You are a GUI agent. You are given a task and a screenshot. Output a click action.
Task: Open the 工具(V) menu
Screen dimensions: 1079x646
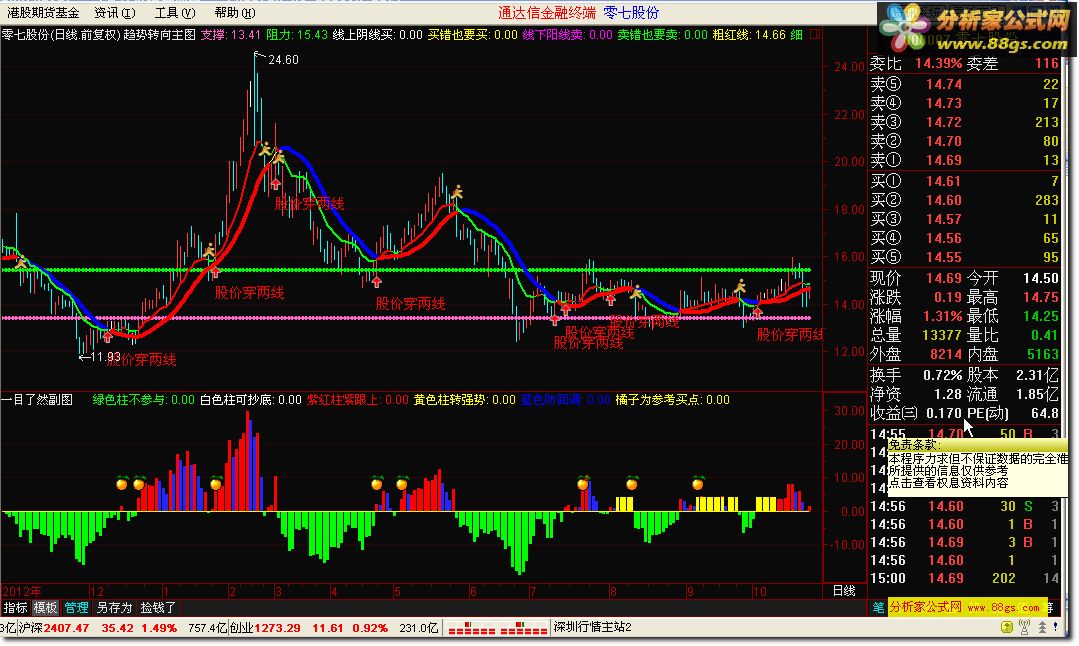click(x=175, y=12)
